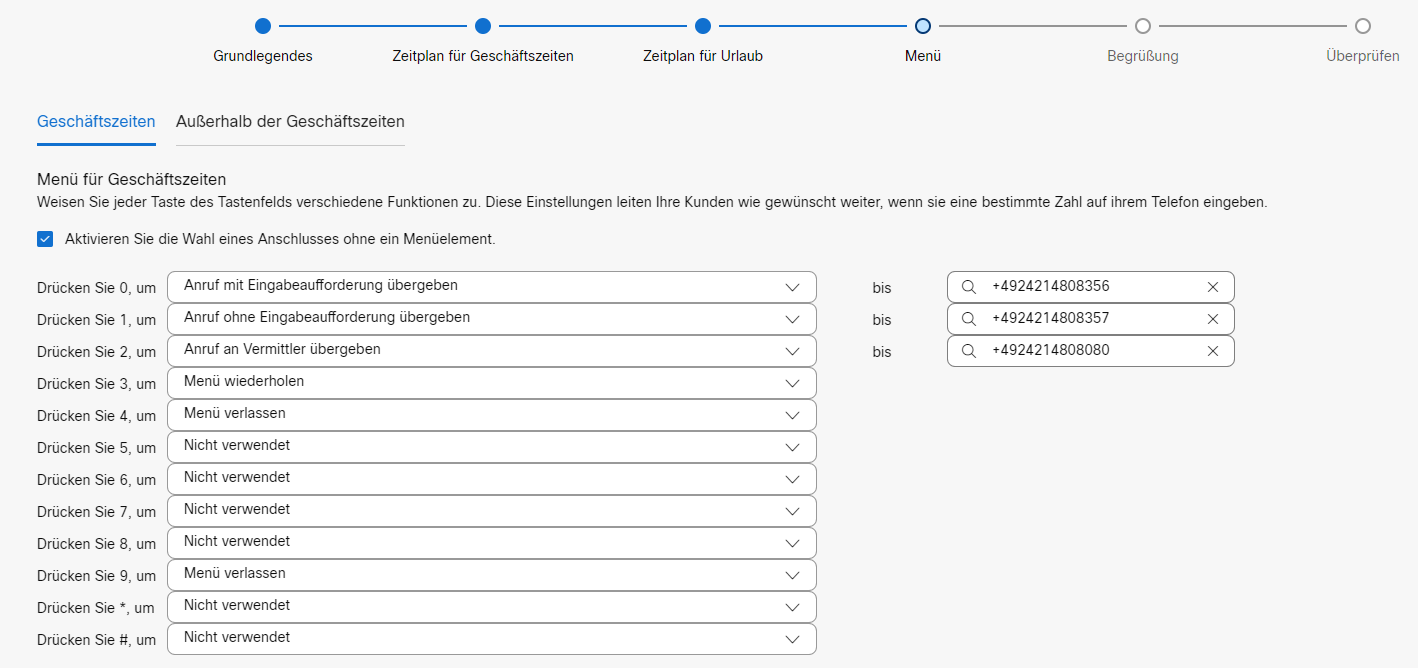The height and width of the screenshot is (668, 1418).
Task: Click into the +4924214808080 number field
Action: click(1090, 351)
